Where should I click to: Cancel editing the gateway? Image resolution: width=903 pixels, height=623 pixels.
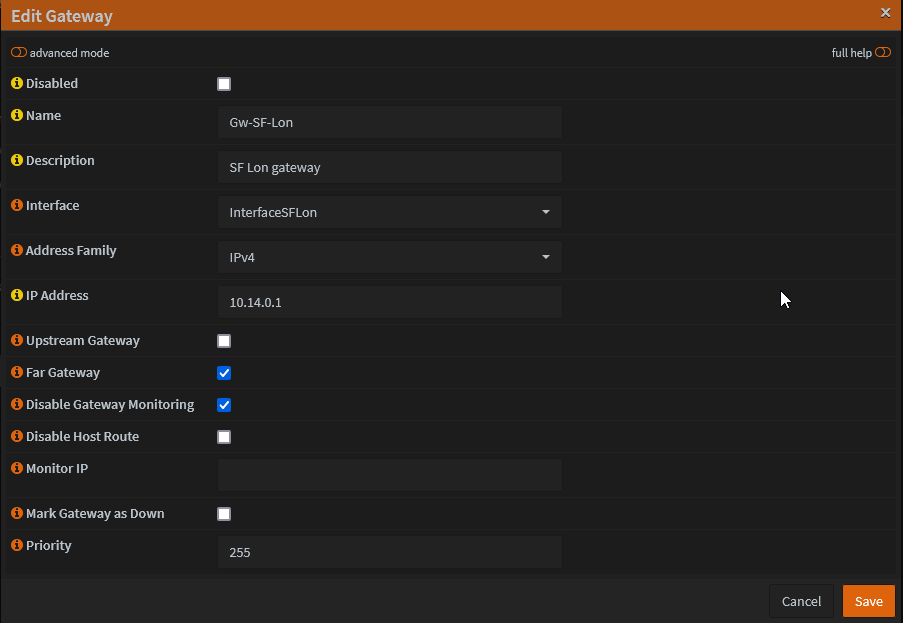801,601
